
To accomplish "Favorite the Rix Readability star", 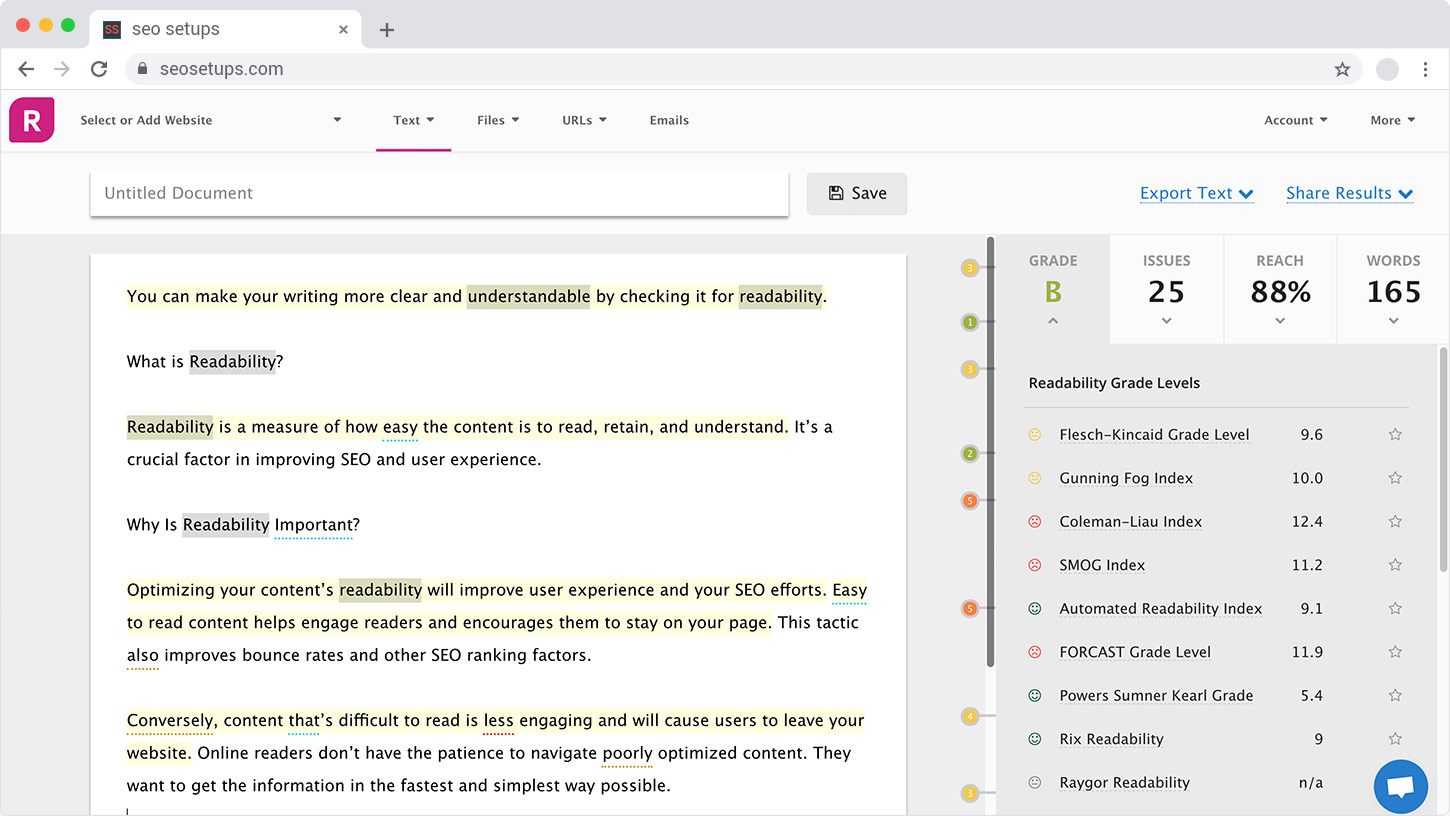I will [1395, 739].
